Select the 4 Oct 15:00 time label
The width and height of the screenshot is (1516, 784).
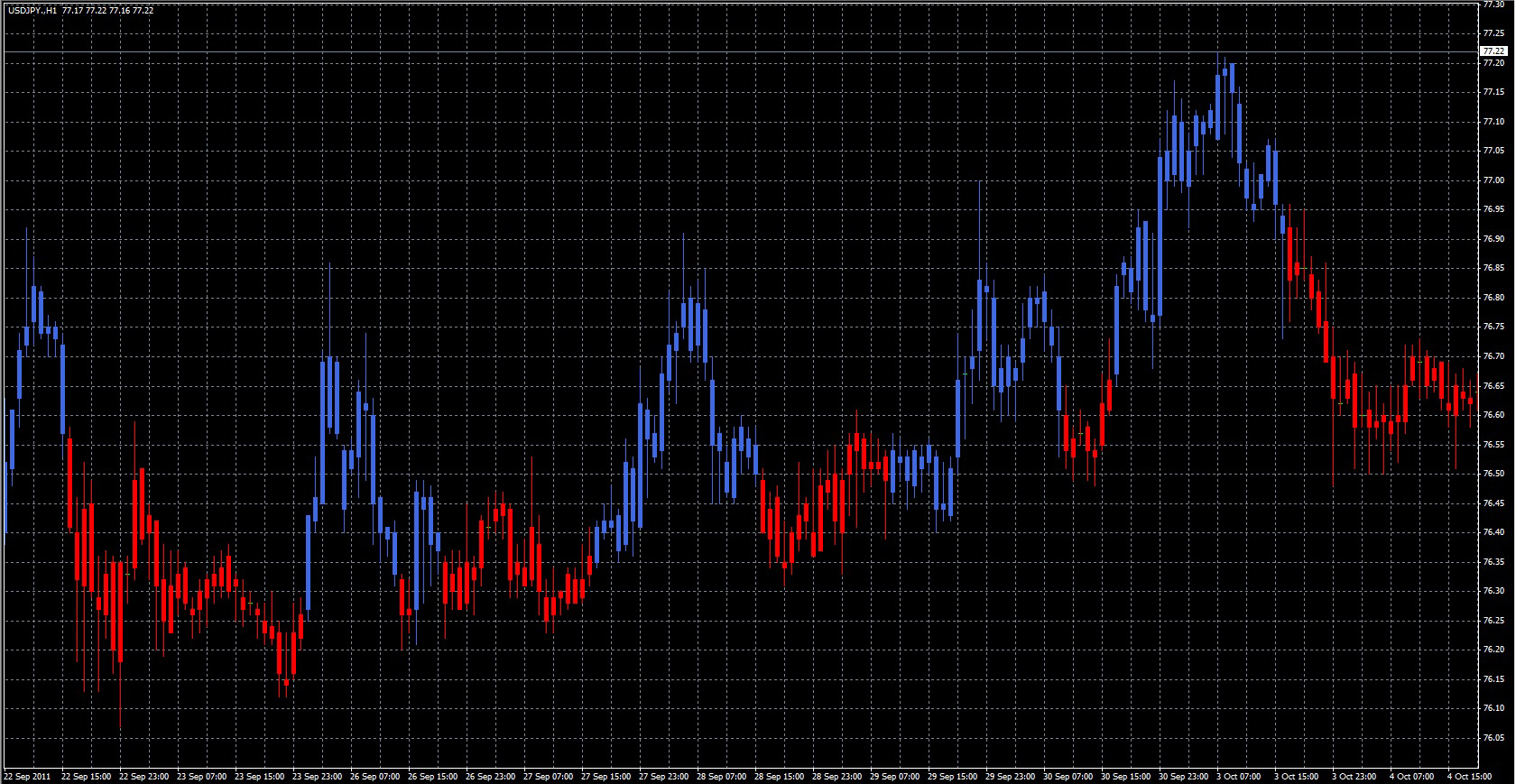1469,776
